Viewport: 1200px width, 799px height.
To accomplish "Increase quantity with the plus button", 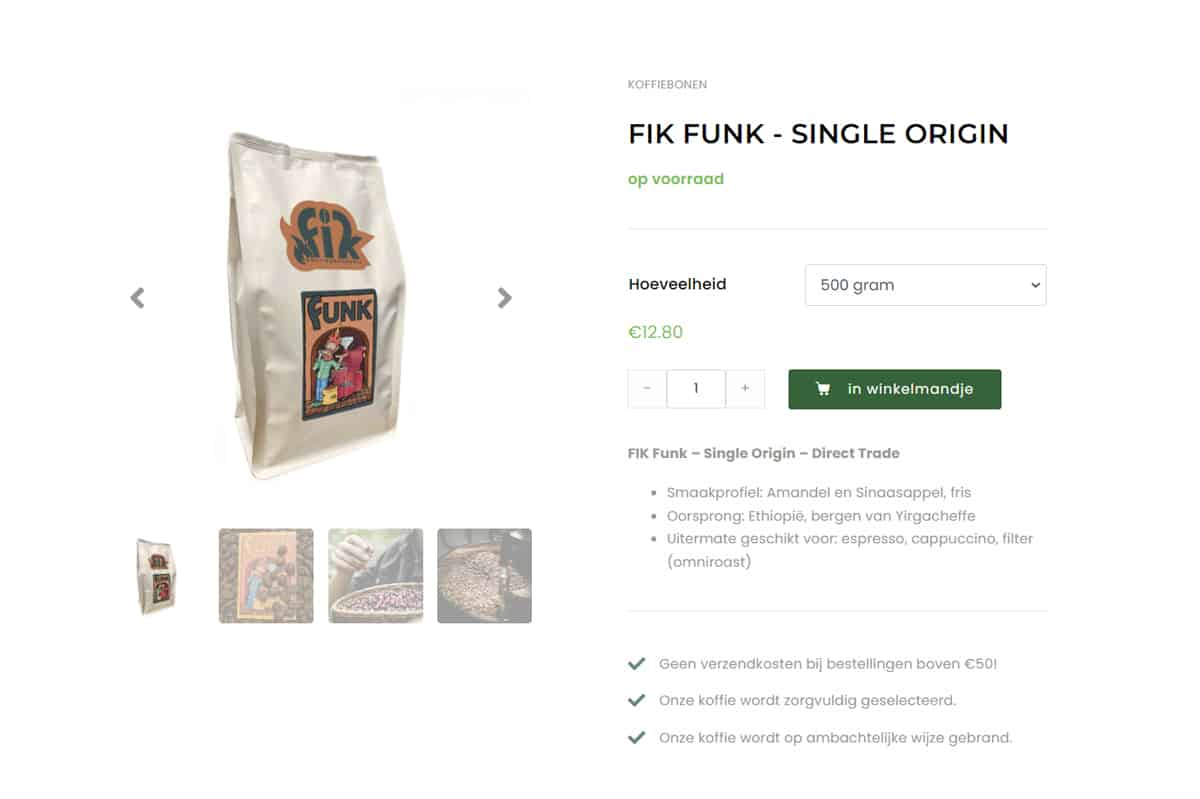I will [x=745, y=389].
